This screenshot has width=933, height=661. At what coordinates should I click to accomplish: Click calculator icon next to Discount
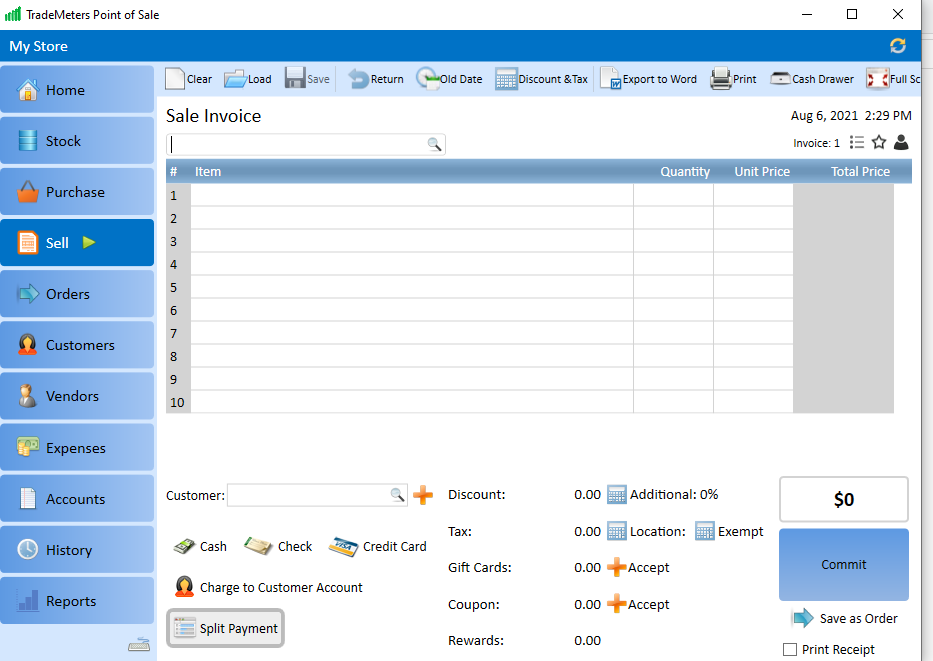tap(616, 495)
